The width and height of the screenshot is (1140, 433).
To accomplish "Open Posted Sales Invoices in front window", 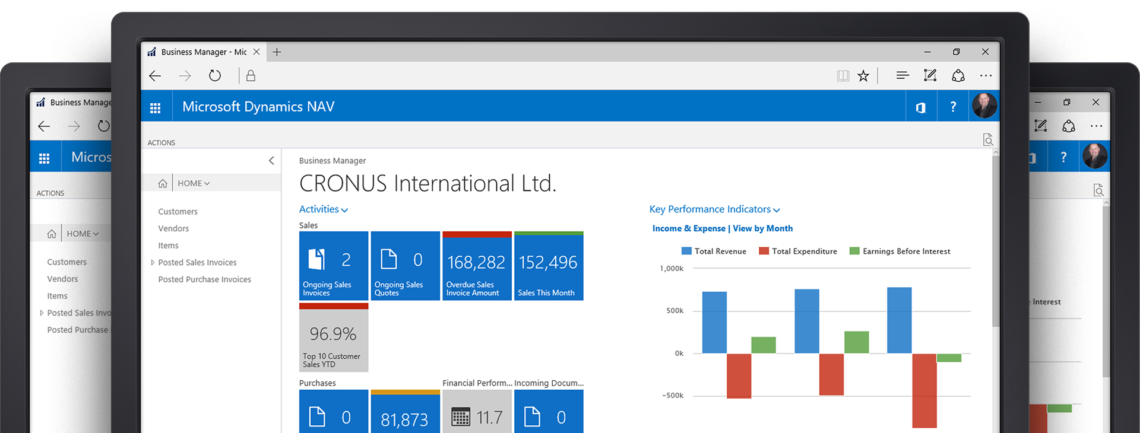I will tap(197, 262).
